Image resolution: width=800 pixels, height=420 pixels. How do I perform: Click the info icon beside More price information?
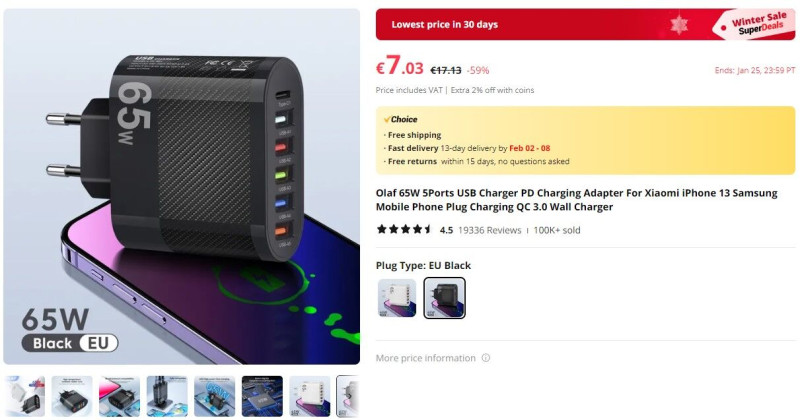pyautogui.click(x=486, y=358)
